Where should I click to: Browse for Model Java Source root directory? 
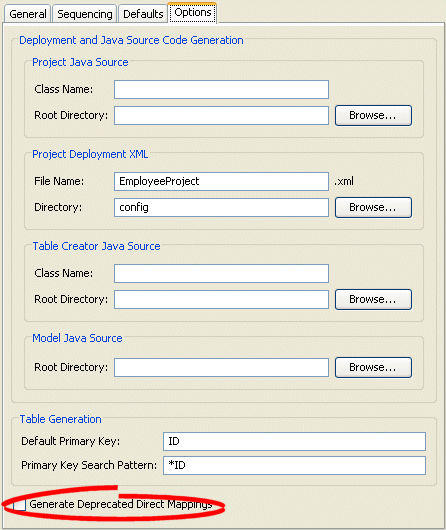point(373,367)
